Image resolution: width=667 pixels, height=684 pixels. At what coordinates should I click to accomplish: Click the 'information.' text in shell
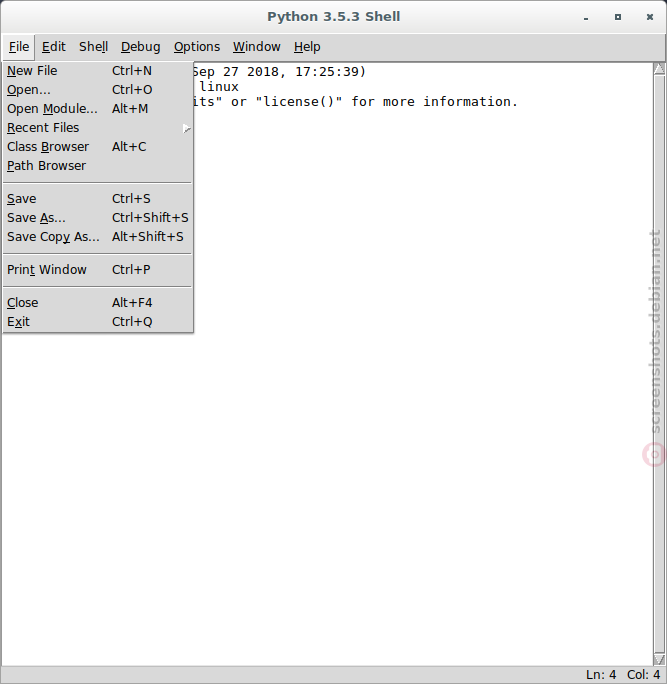[471, 102]
